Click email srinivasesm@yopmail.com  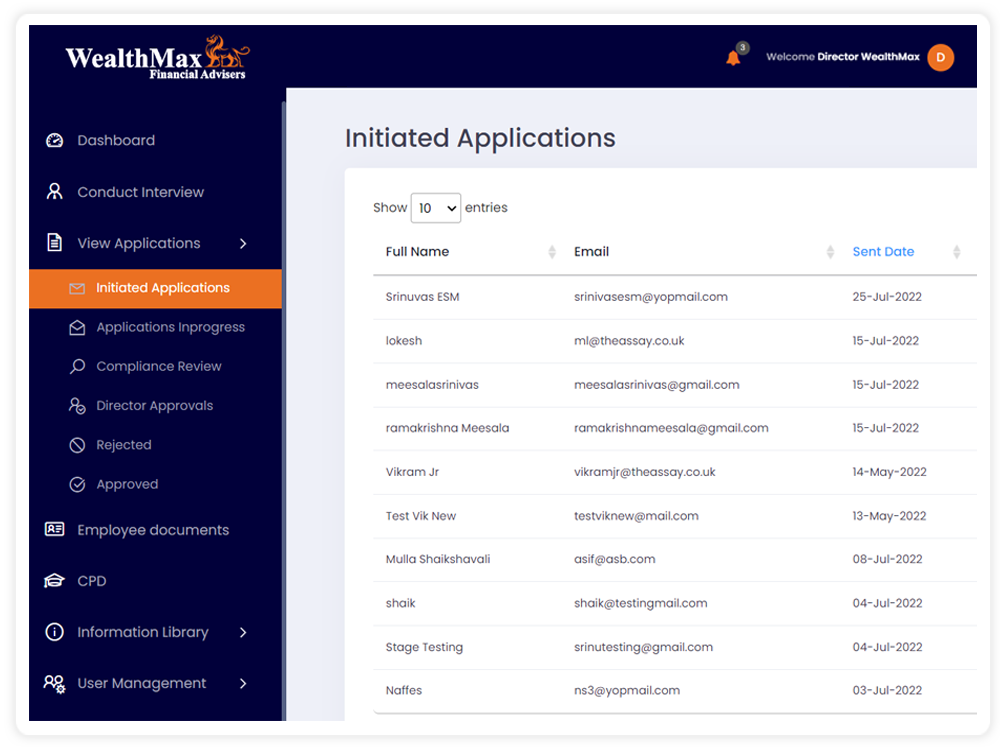click(x=651, y=297)
